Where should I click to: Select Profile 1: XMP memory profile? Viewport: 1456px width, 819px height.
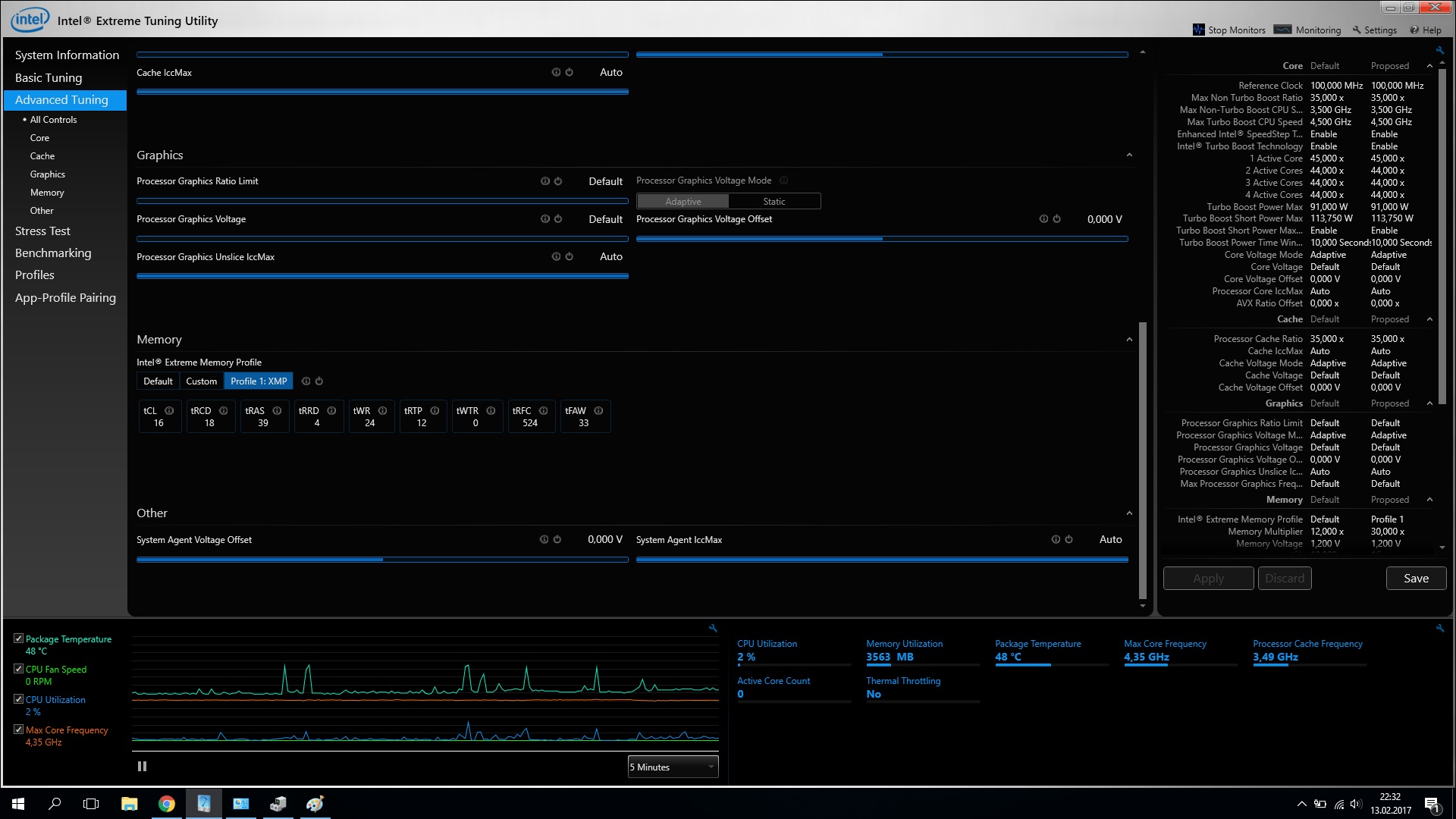tap(259, 381)
